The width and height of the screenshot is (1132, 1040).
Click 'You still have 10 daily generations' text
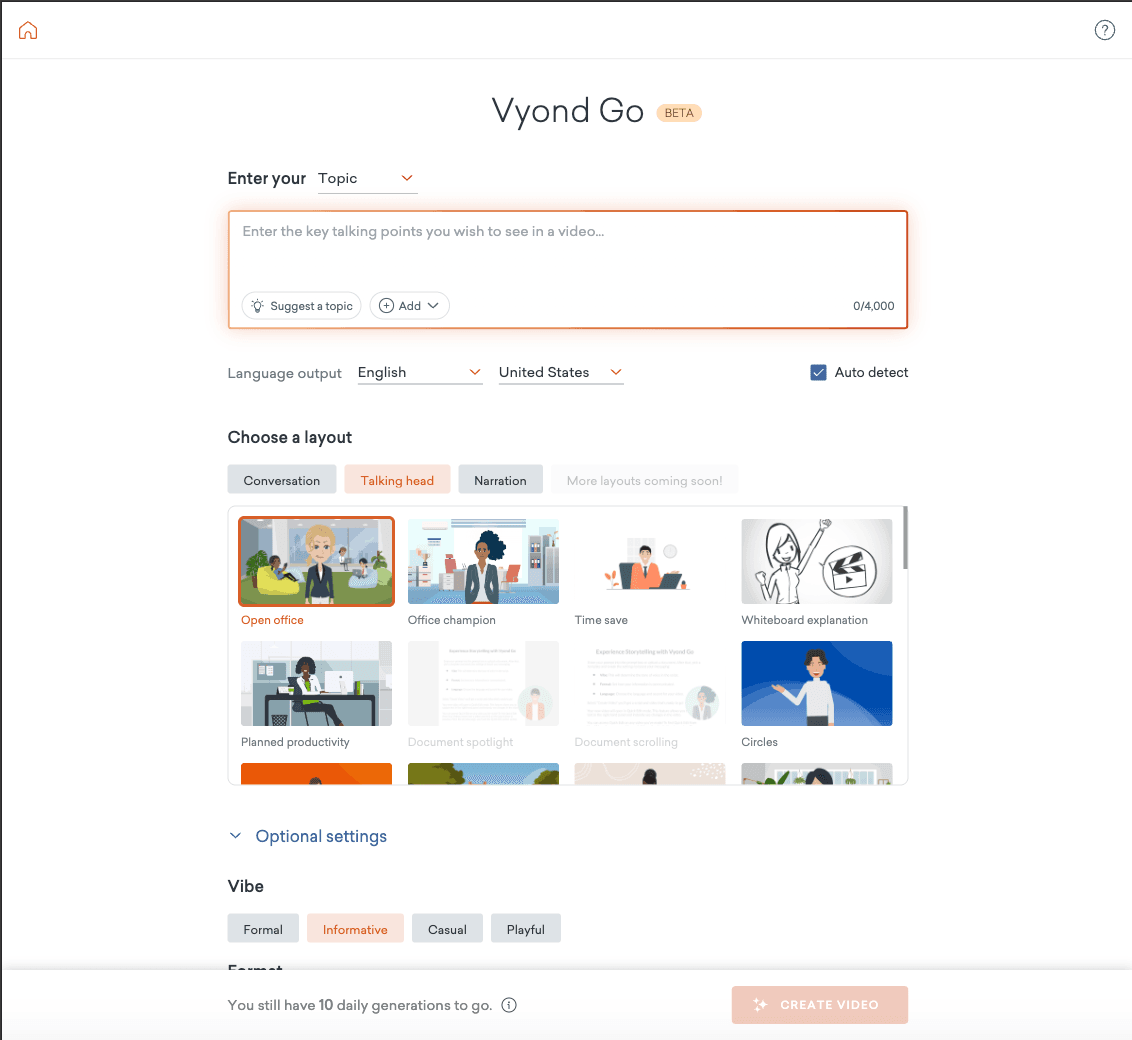[360, 1005]
